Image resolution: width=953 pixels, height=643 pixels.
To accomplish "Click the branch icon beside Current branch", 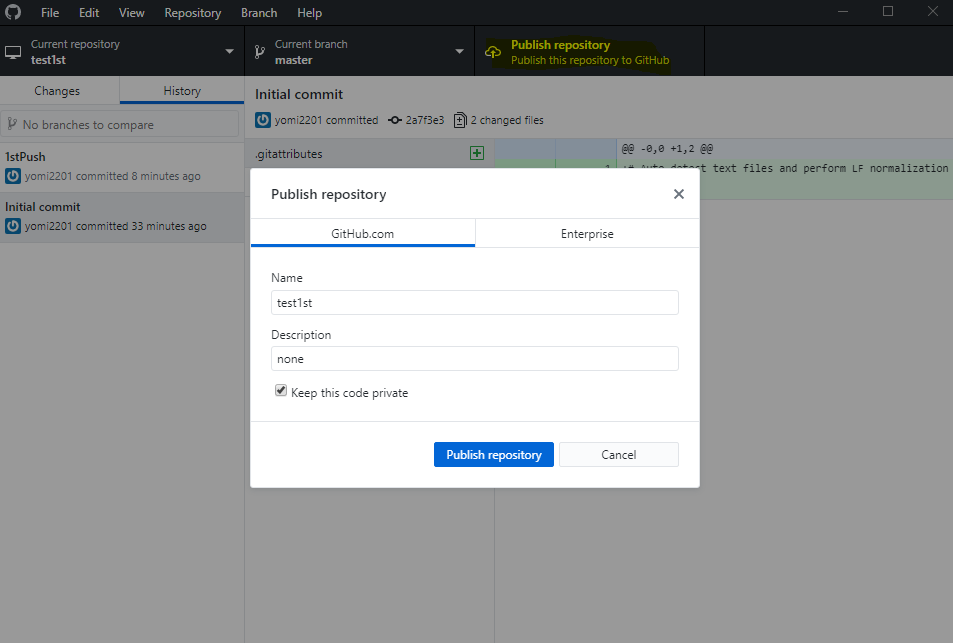I will [x=260, y=52].
